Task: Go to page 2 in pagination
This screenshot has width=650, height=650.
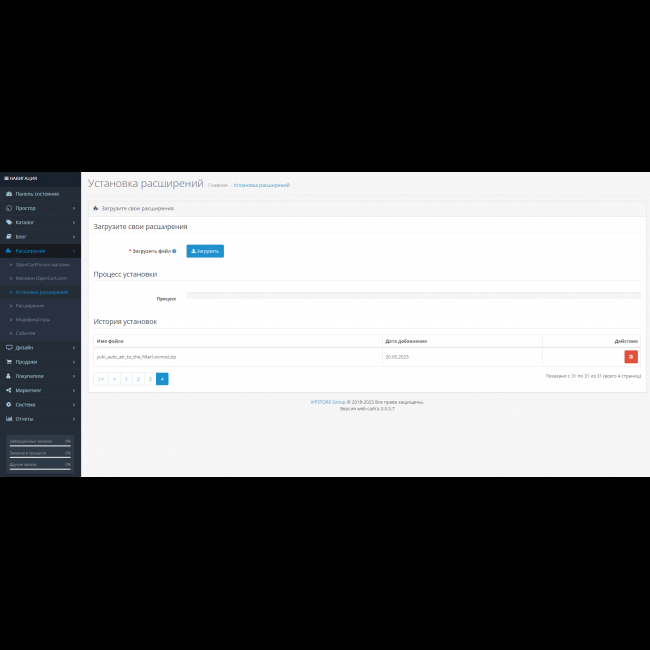Action: click(x=138, y=379)
